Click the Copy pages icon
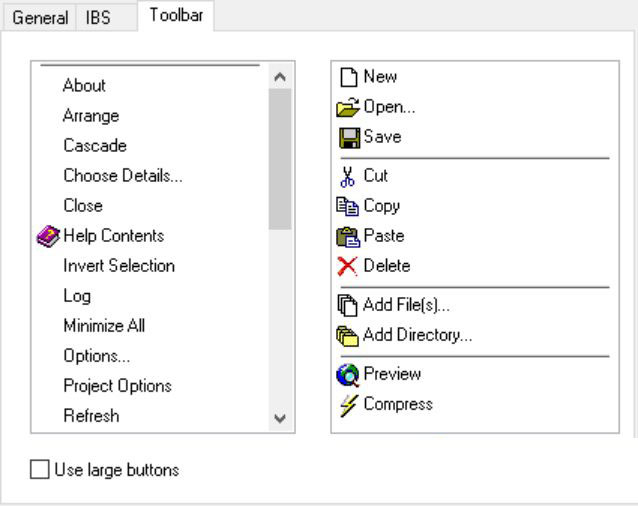 pyautogui.click(x=348, y=206)
